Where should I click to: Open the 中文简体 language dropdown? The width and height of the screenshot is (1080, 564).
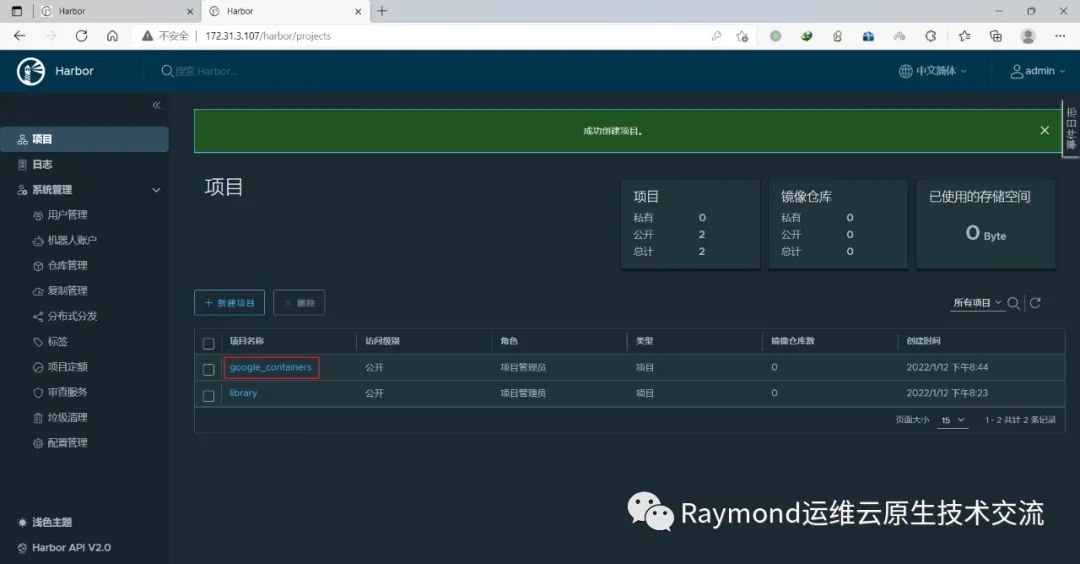pyautogui.click(x=933, y=71)
